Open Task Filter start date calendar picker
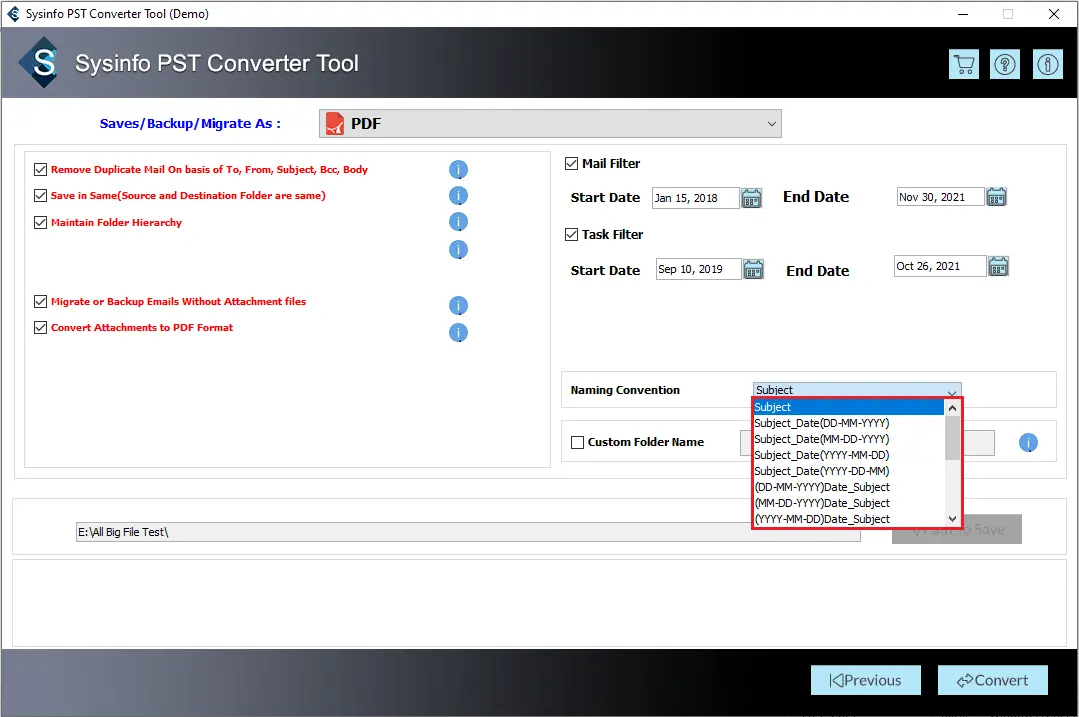This screenshot has height=717, width=1079. coord(753,269)
